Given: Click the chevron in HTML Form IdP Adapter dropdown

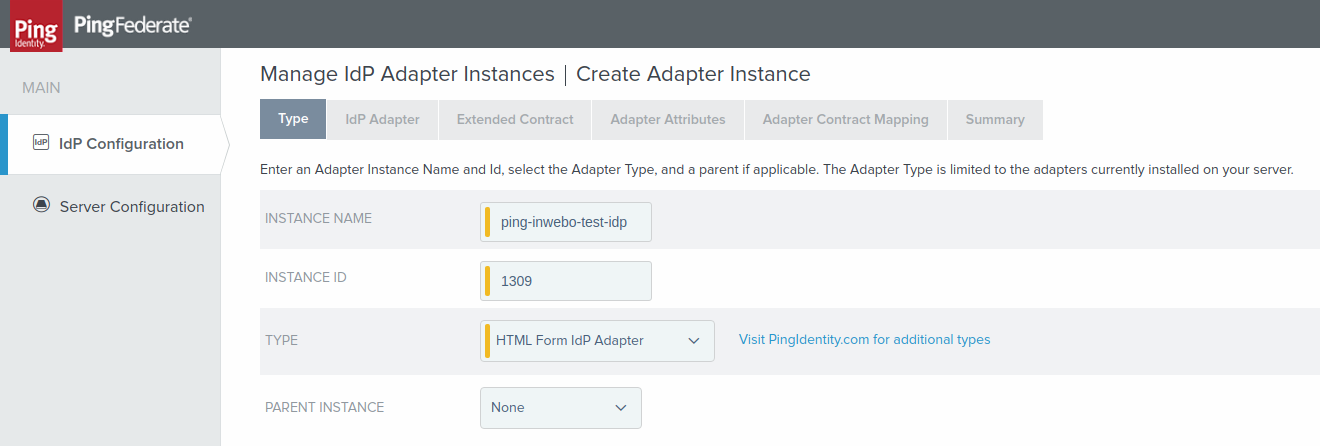Looking at the screenshot, I should click(694, 341).
